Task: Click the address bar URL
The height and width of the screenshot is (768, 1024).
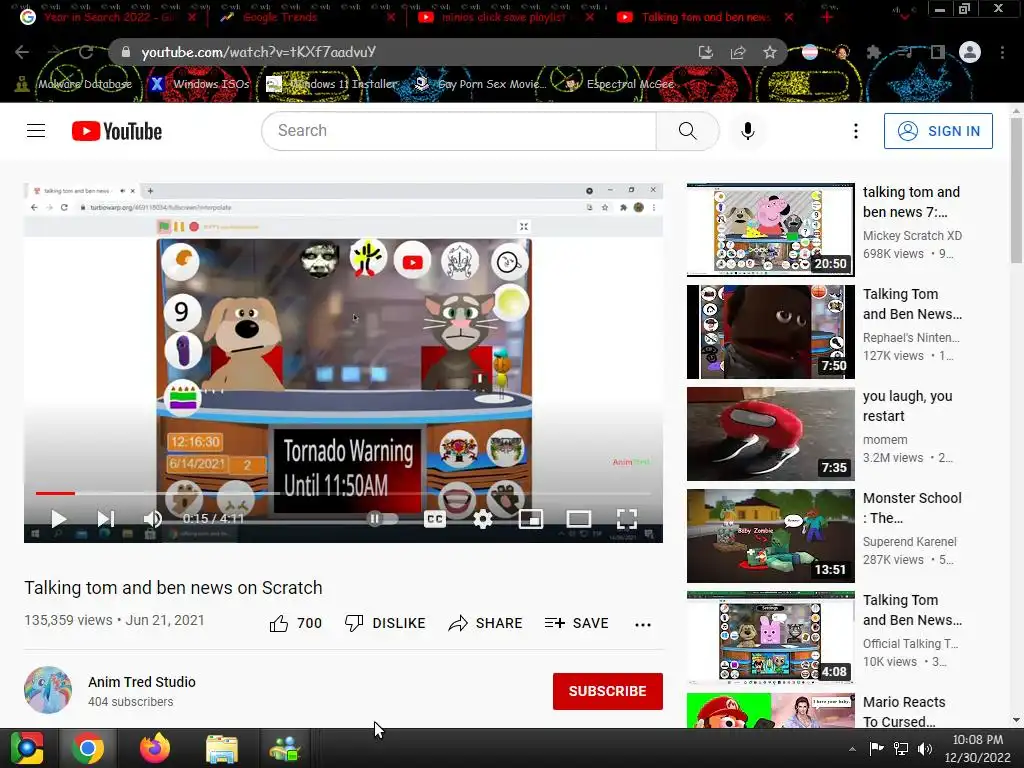Action: point(259,52)
